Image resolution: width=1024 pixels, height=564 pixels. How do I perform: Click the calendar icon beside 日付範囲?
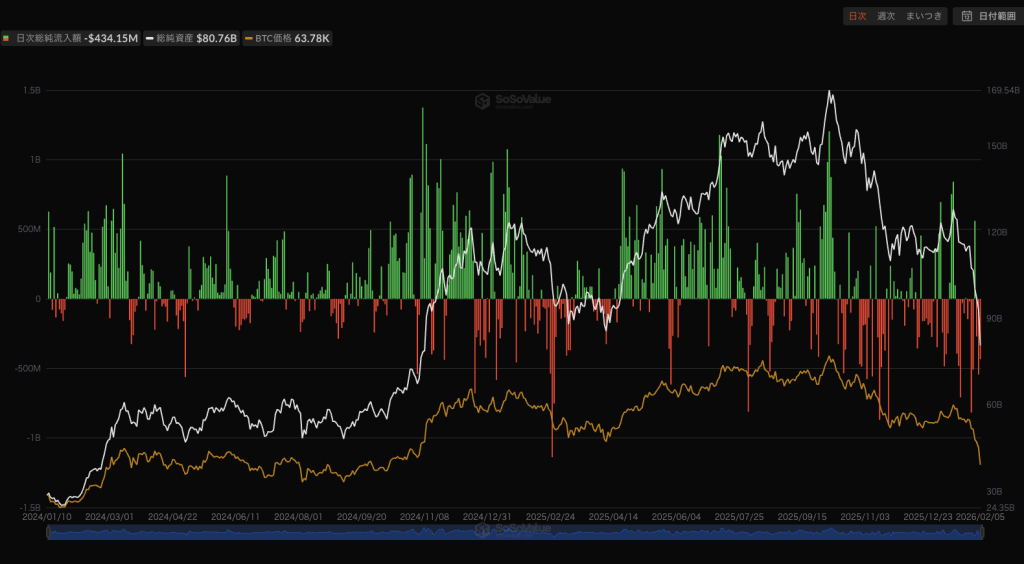(x=966, y=16)
